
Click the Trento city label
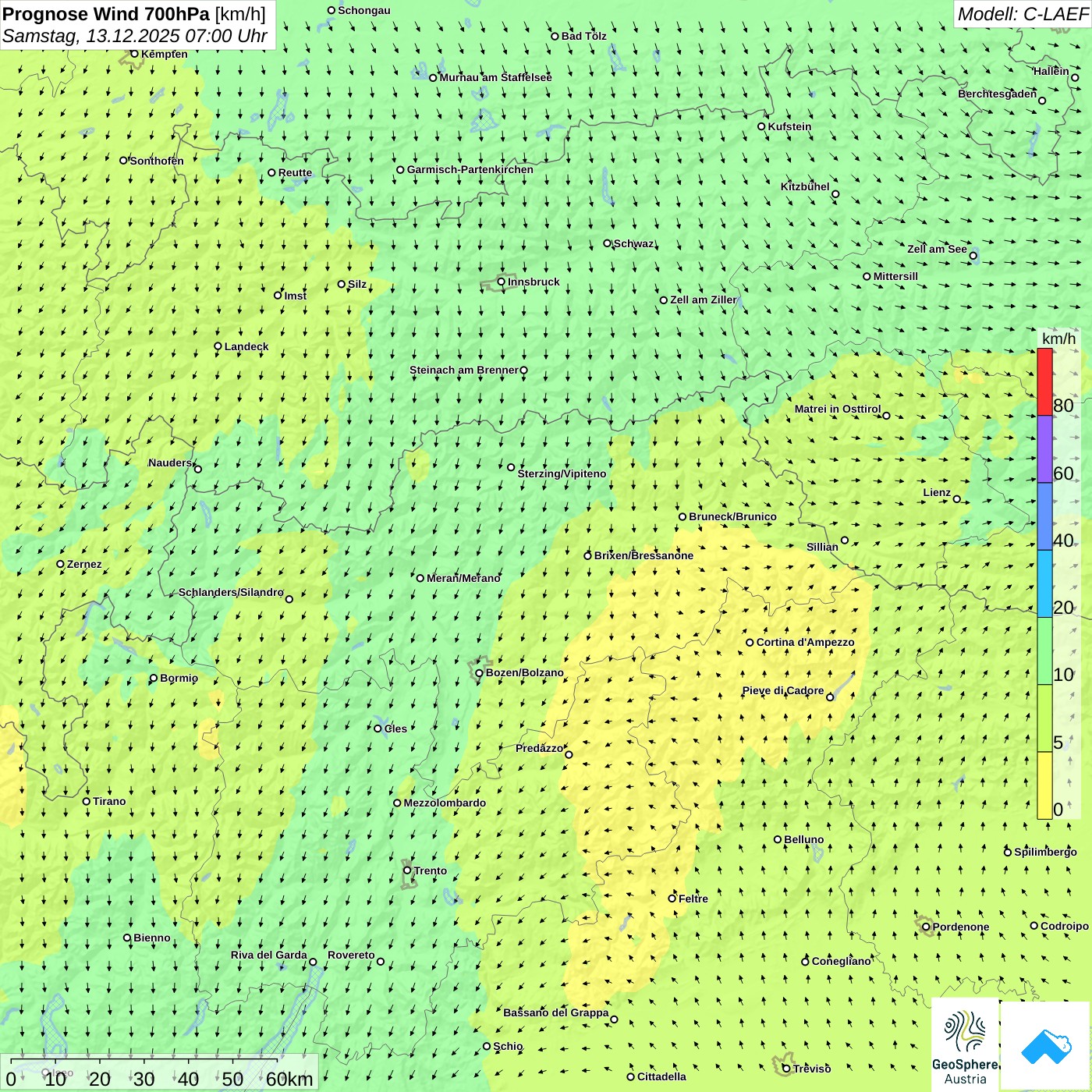coord(431,870)
